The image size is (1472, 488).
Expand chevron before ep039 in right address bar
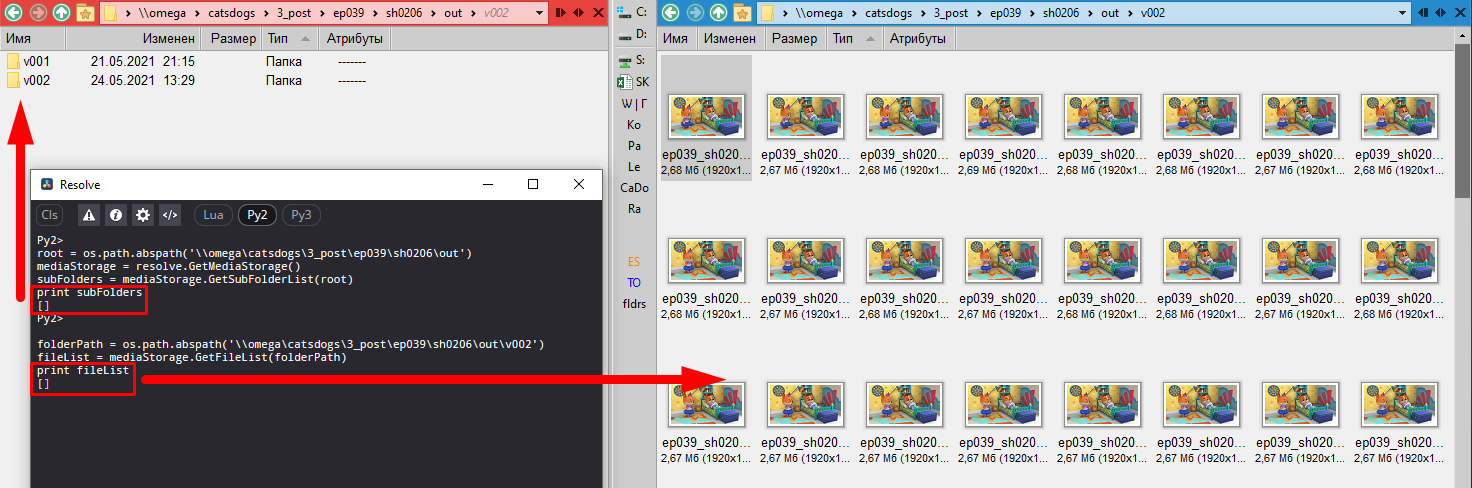979,13
